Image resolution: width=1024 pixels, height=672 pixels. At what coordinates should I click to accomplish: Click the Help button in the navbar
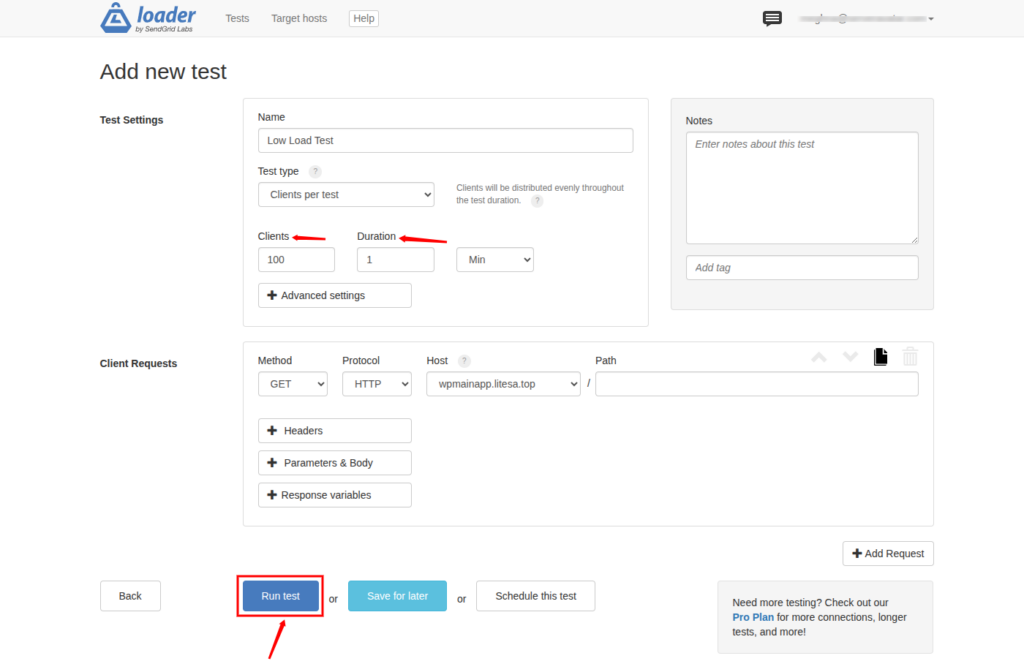point(364,18)
